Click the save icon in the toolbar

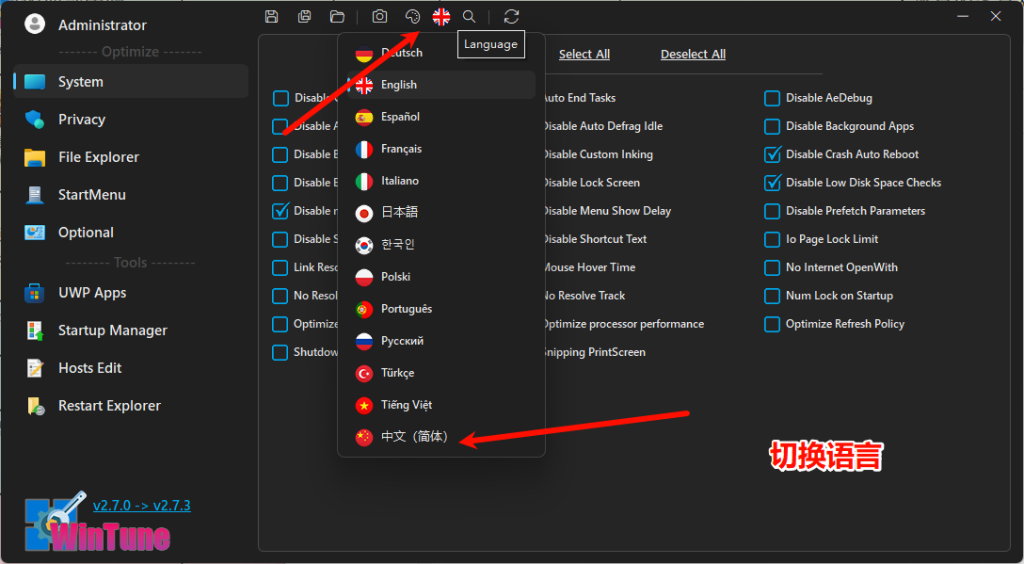click(x=272, y=16)
